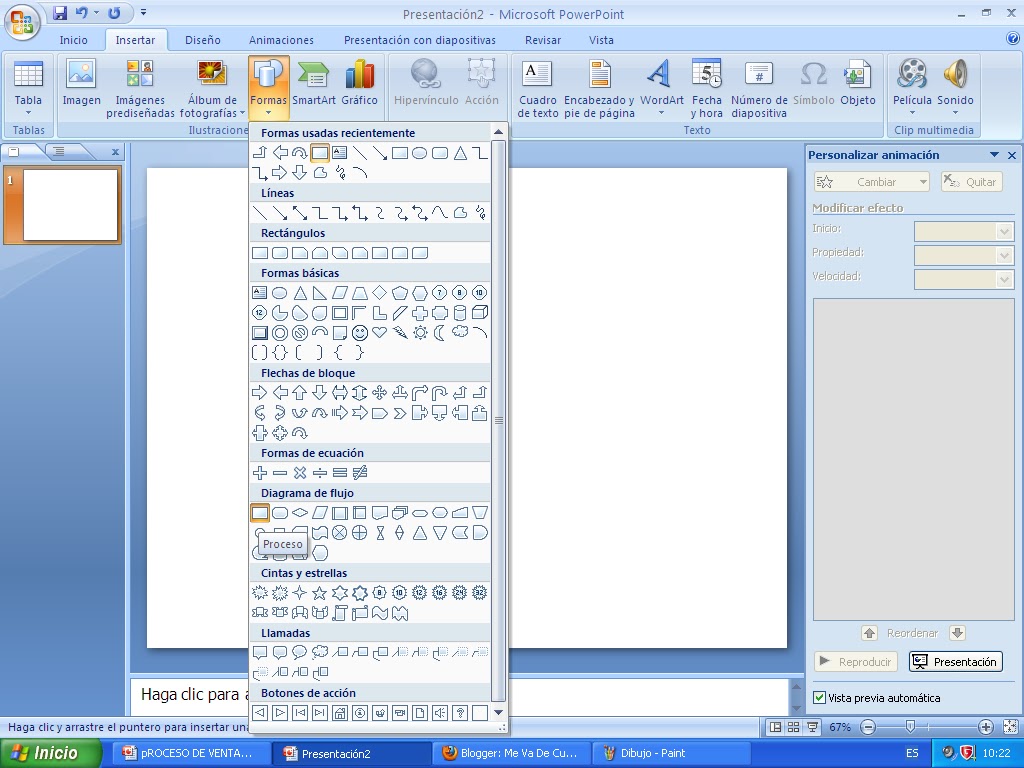Screen dimensions: 1024x768
Task: Click the Imagen ribbon button
Action: (x=81, y=83)
